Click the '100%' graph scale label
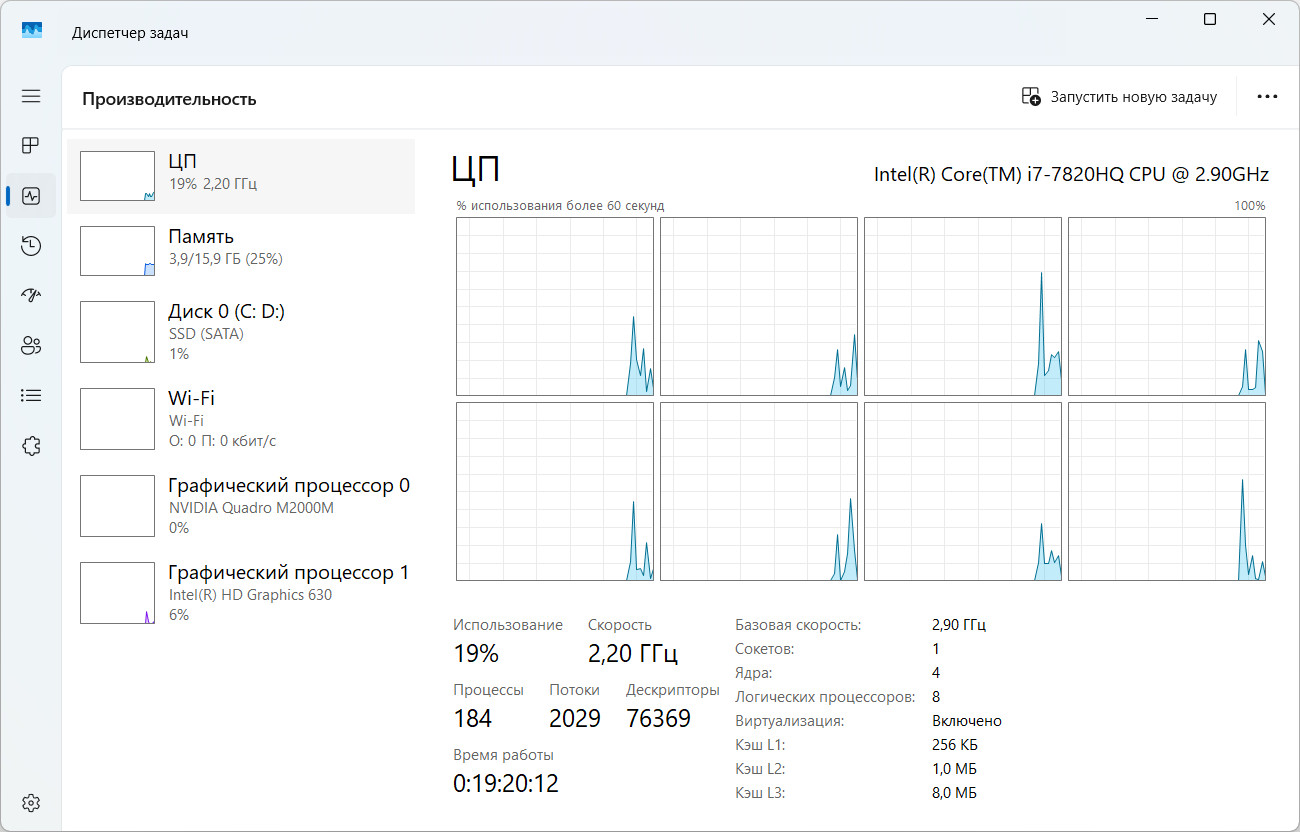The image size is (1300, 832). click(1250, 206)
